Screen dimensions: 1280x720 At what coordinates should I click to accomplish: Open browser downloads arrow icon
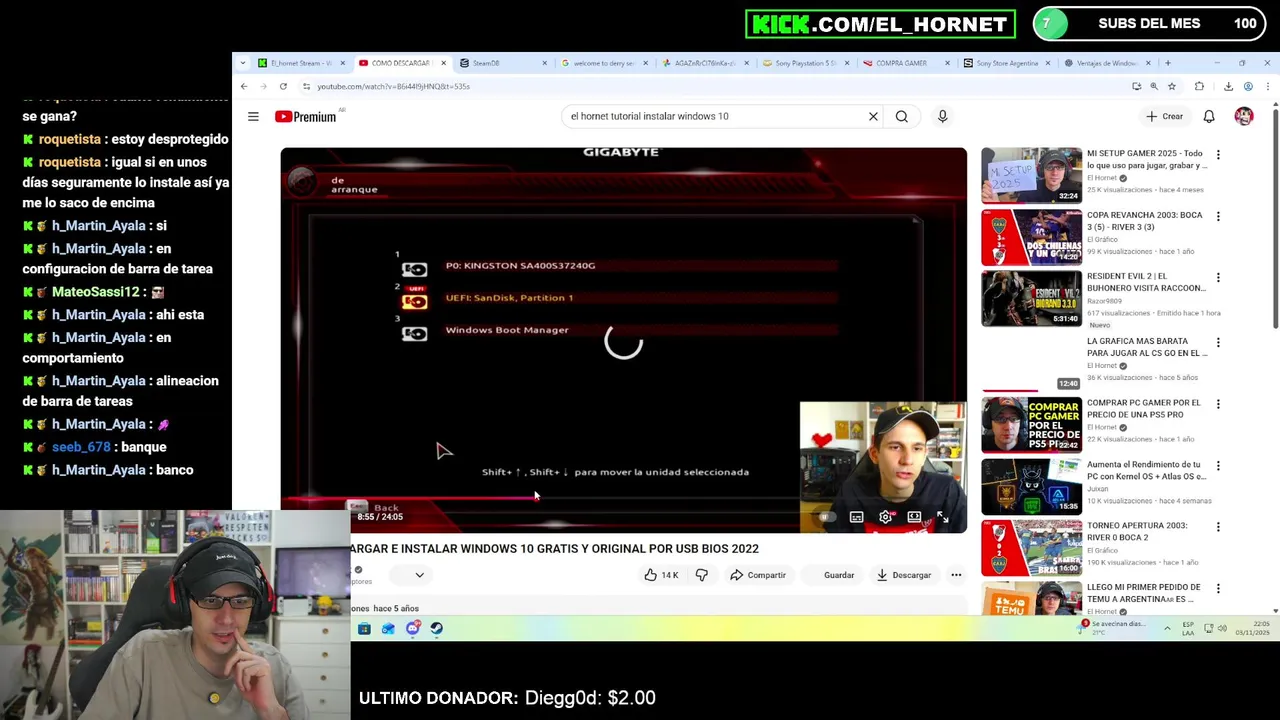click(x=1228, y=87)
